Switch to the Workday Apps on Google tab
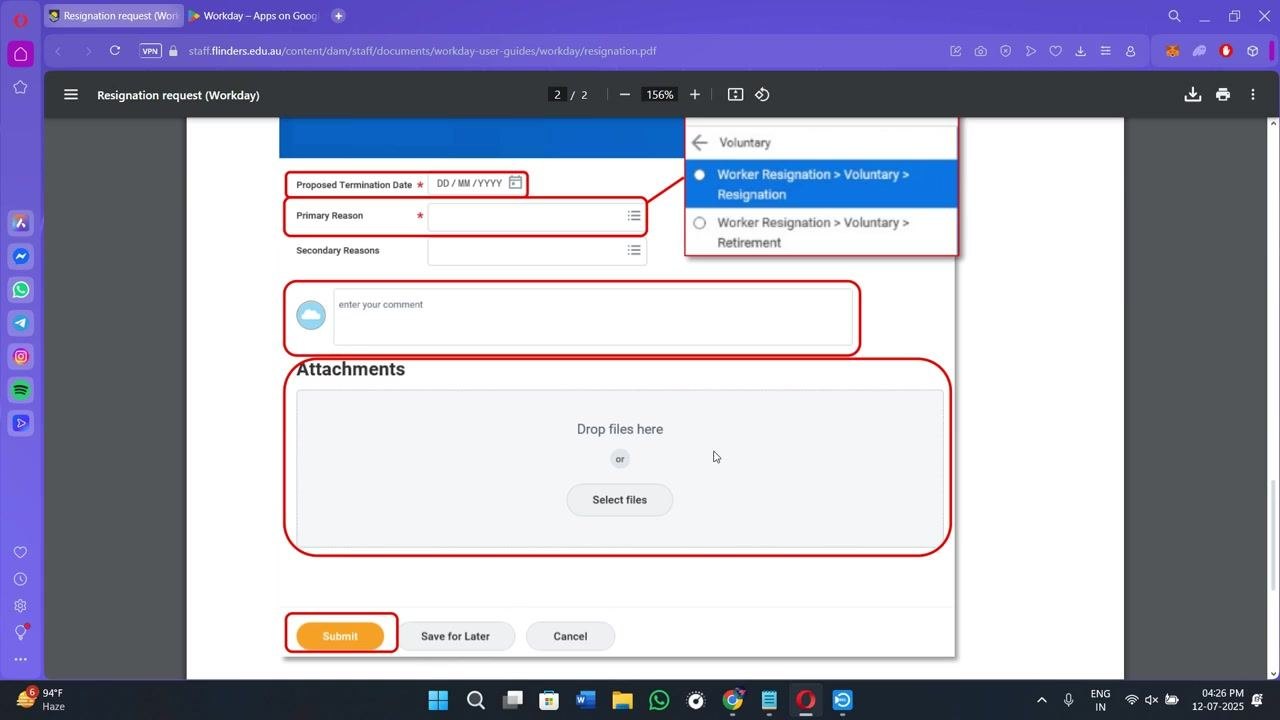The image size is (1280, 720). [x=254, y=16]
